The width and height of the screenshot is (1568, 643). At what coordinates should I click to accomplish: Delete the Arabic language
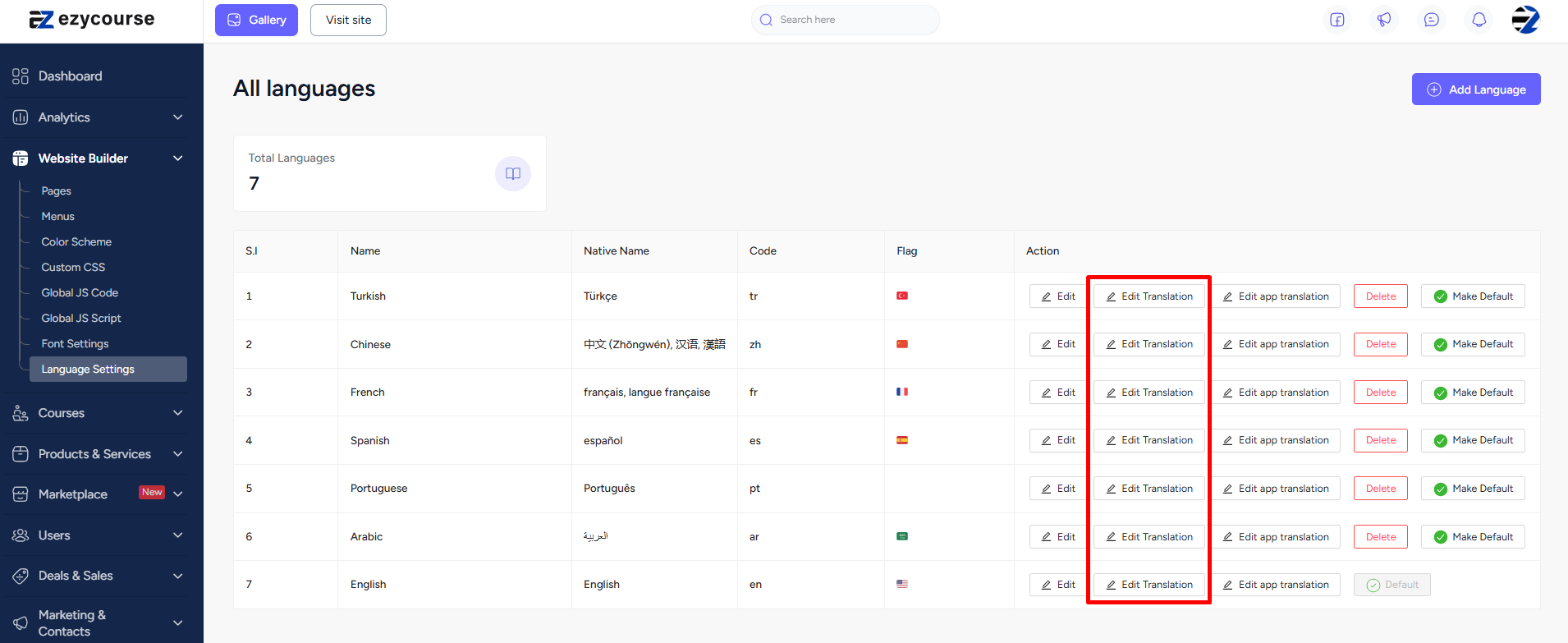pyautogui.click(x=1381, y=537)
